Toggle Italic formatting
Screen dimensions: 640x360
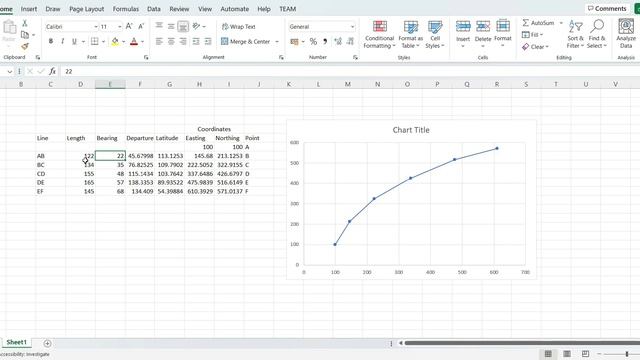tap(62, 41)
